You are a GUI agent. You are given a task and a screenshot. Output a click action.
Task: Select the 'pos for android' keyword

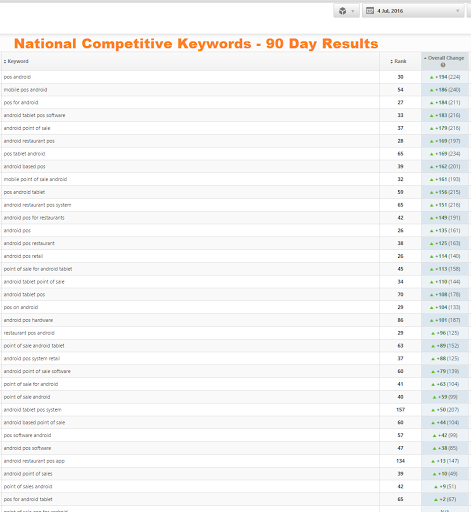click(21, 103)
